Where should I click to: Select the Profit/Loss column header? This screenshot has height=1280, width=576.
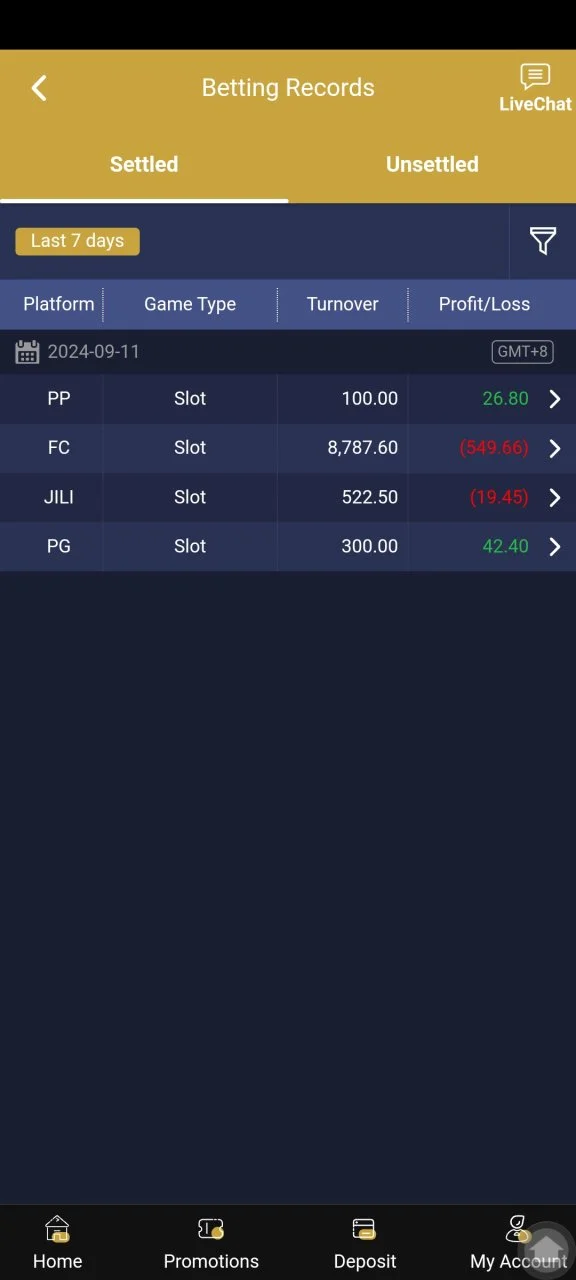[484, 304]
